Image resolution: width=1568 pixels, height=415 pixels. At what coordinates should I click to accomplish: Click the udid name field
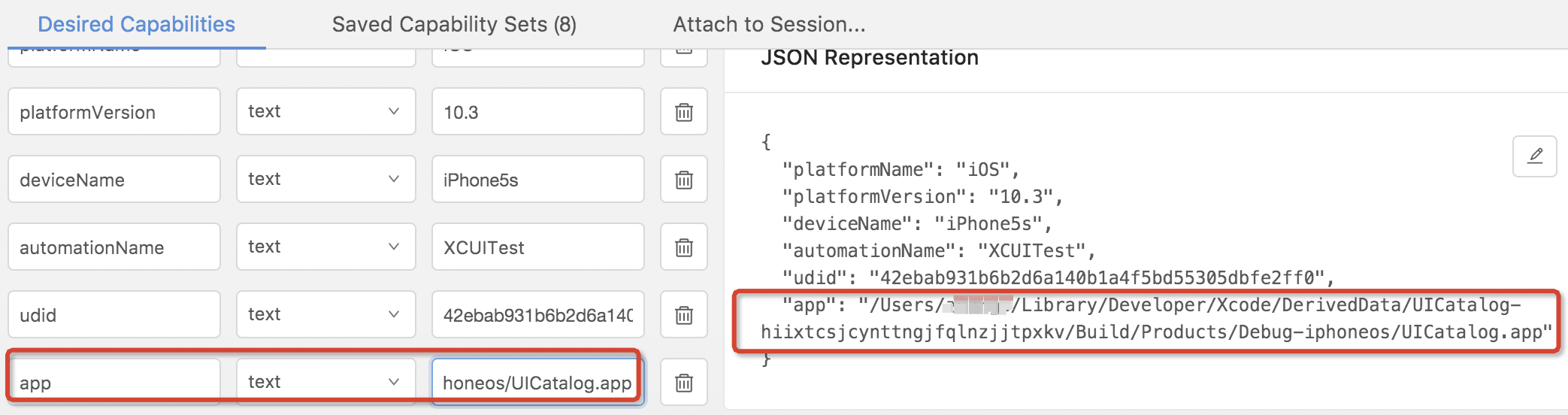[x=114, y=315]
